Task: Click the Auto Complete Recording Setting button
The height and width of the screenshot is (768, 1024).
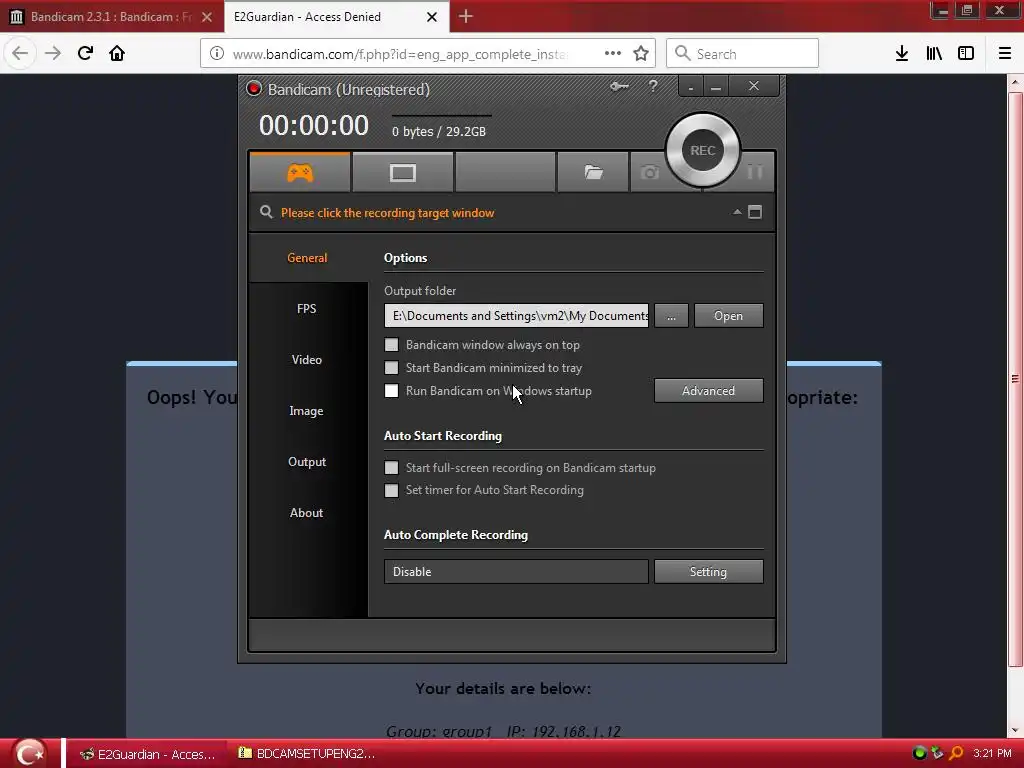Action: 709,571
